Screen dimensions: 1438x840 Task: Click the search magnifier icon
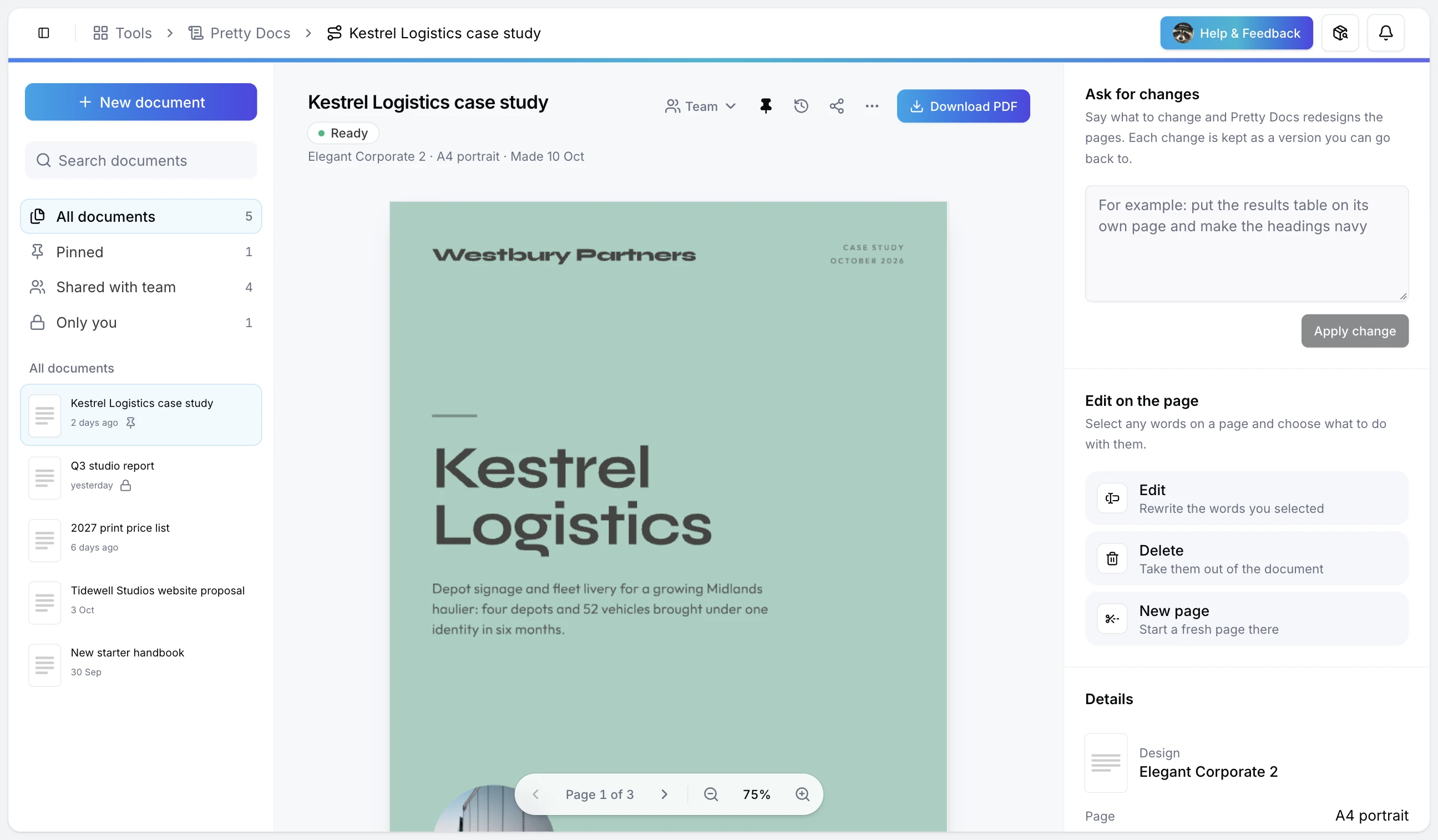pos(43,160)
